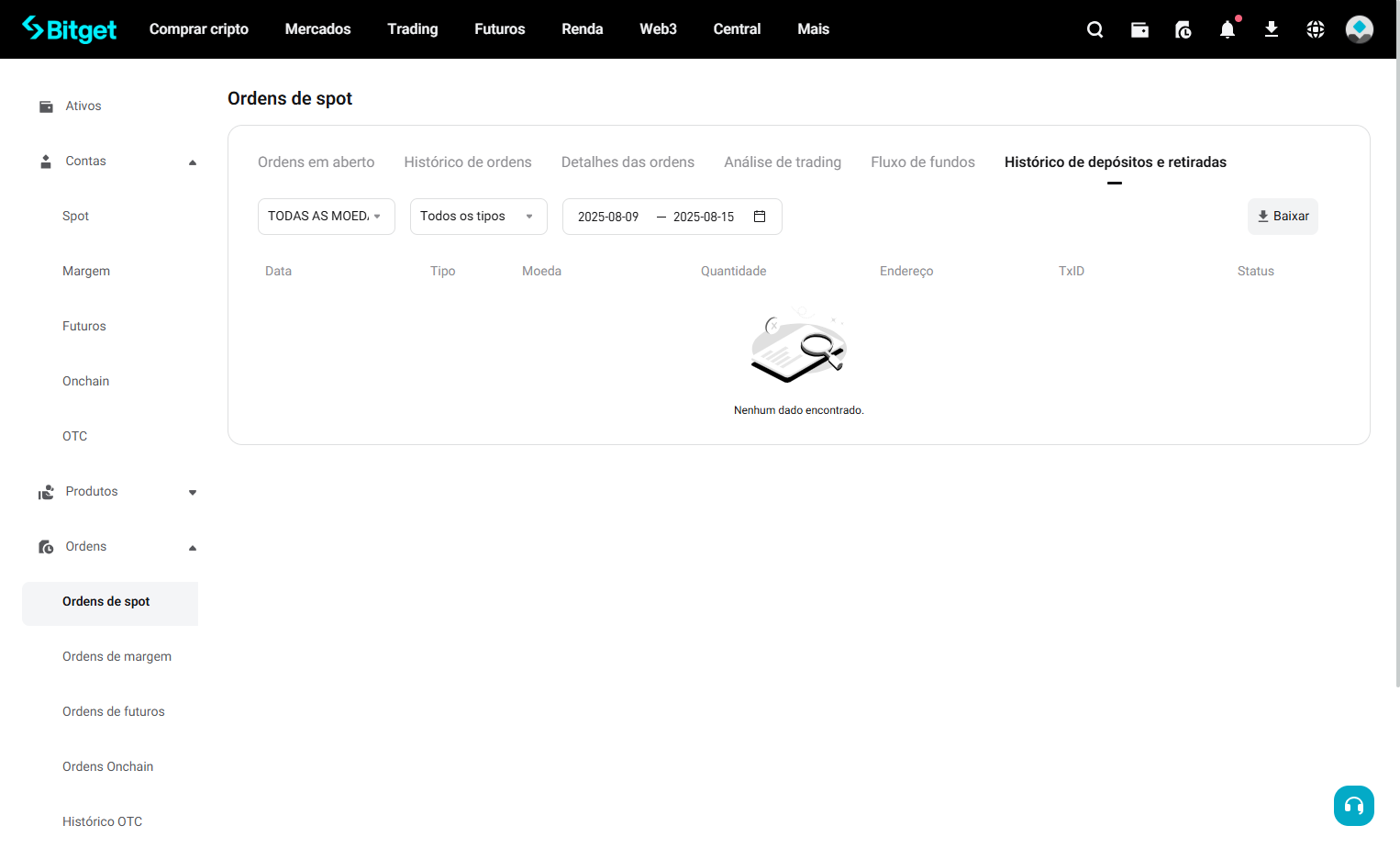Open Ordens de futuros in sidebar
The image size is (1400, 848).
pyautogui.click(x=114, y=712)
